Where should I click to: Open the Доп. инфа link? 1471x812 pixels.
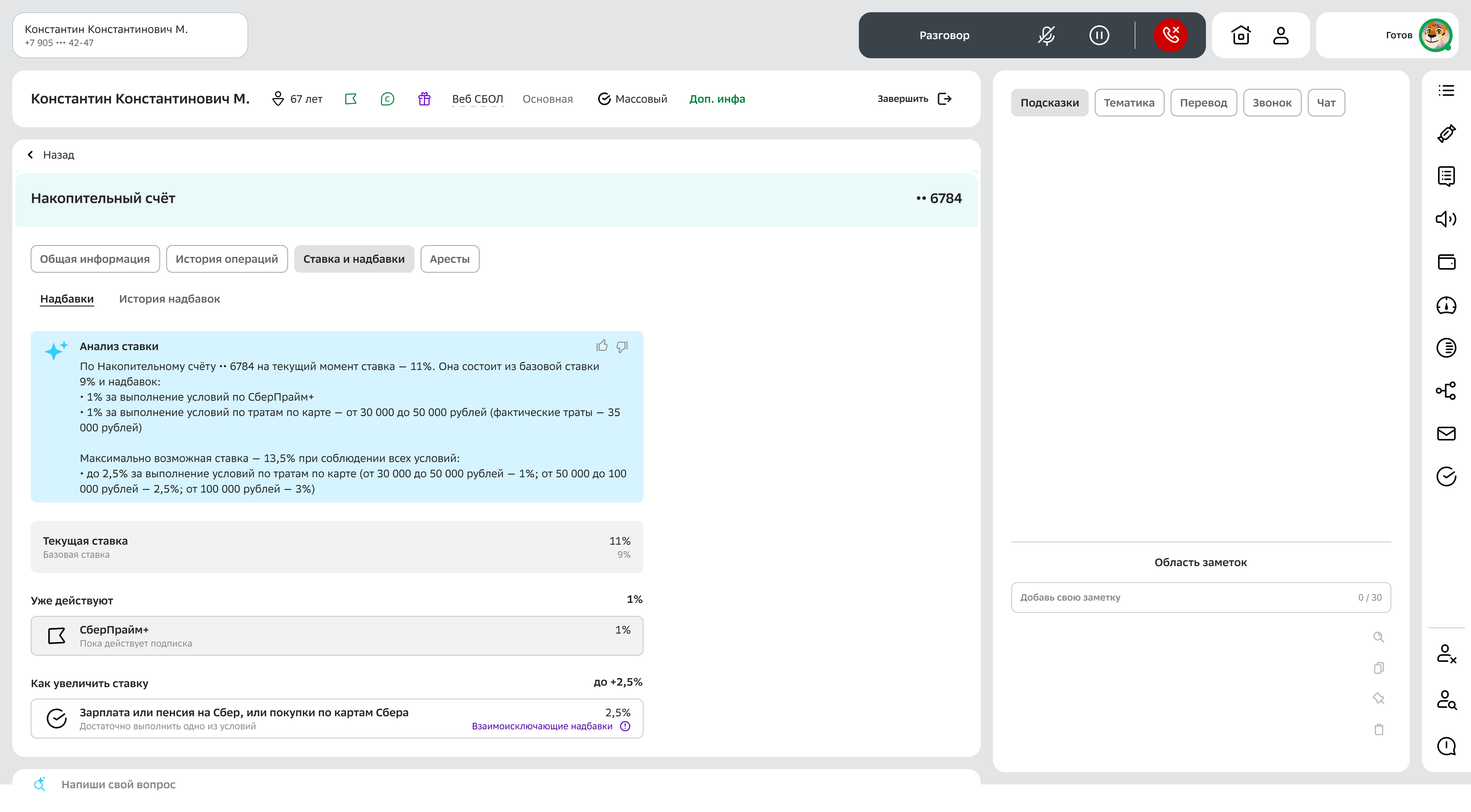[x=717, y=99]
